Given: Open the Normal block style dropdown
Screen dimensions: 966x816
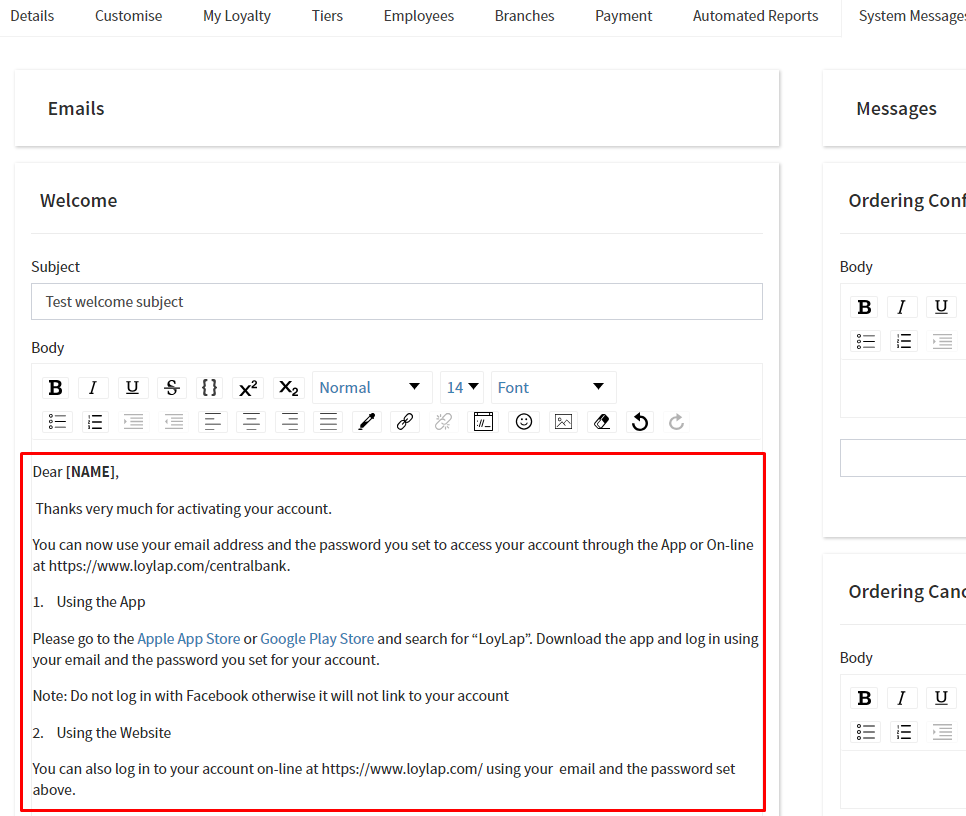Looking at the screenshot, I should [372, 387].
